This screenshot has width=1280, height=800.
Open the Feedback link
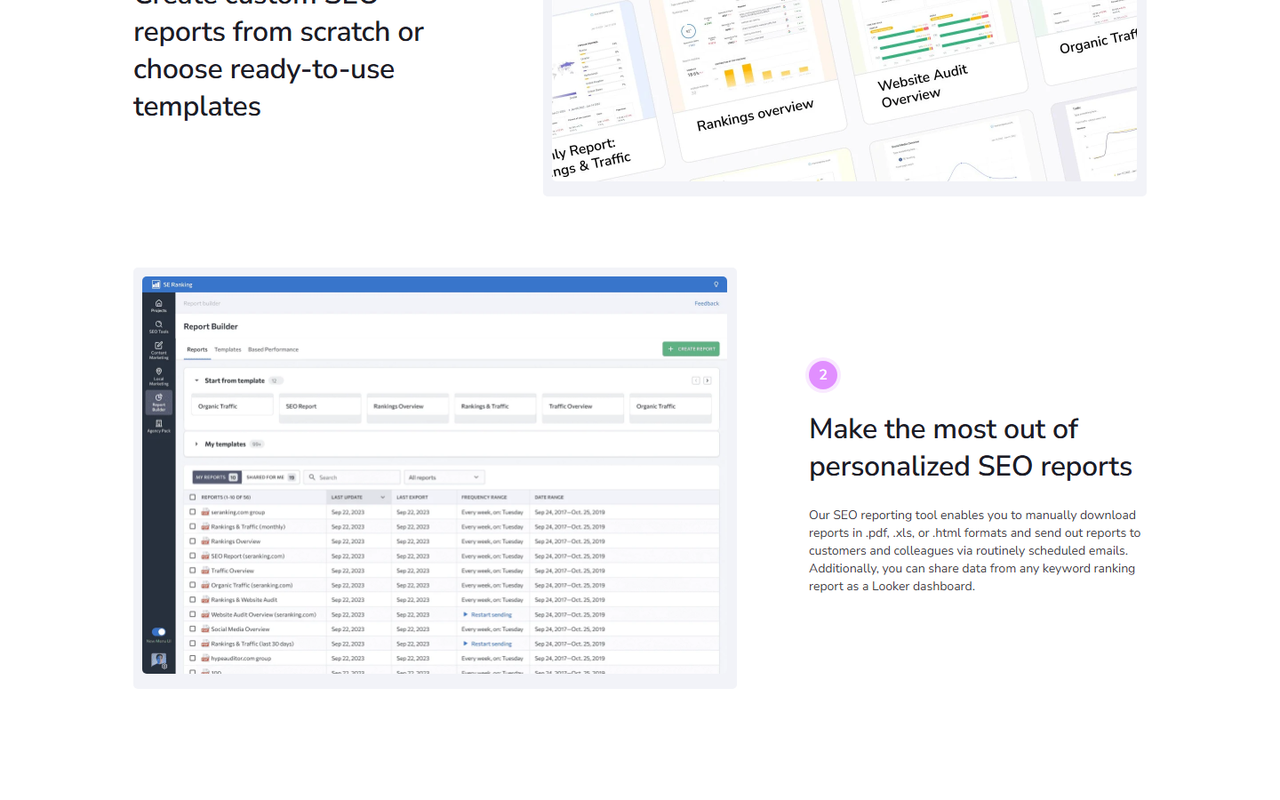pyautogui.click(x=707, y=303)
